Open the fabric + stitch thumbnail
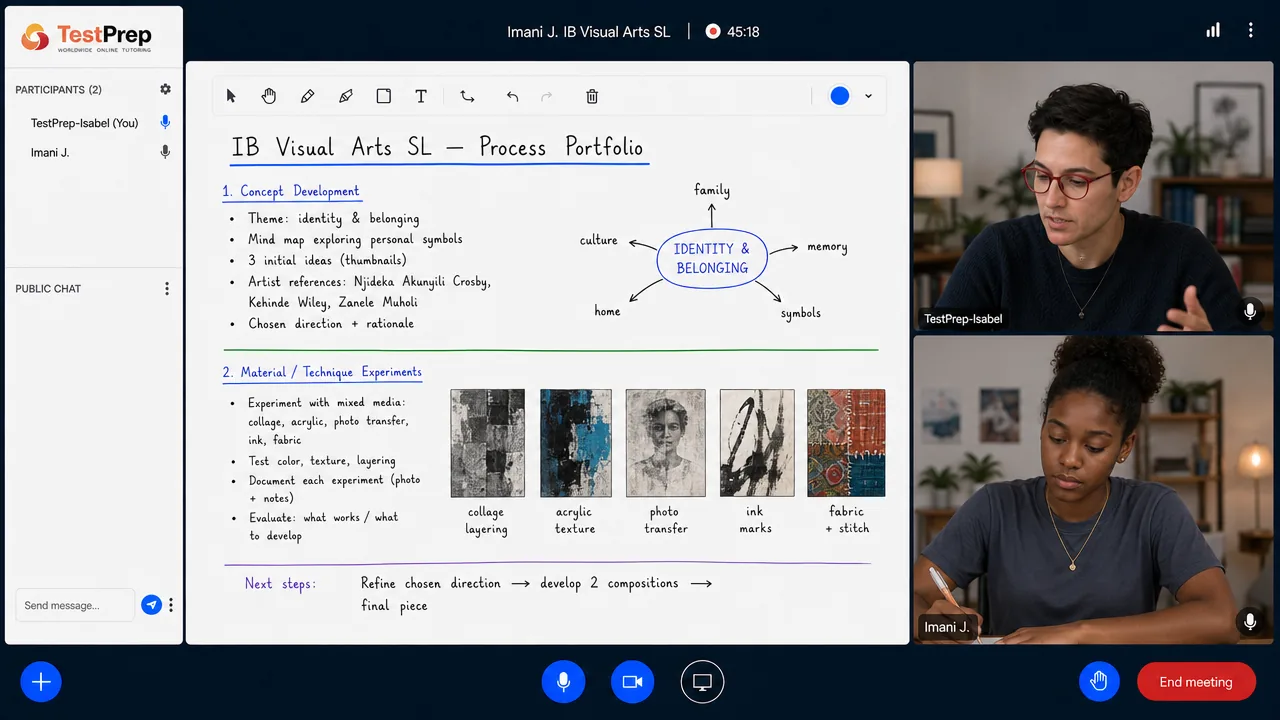 pos(846,443)
